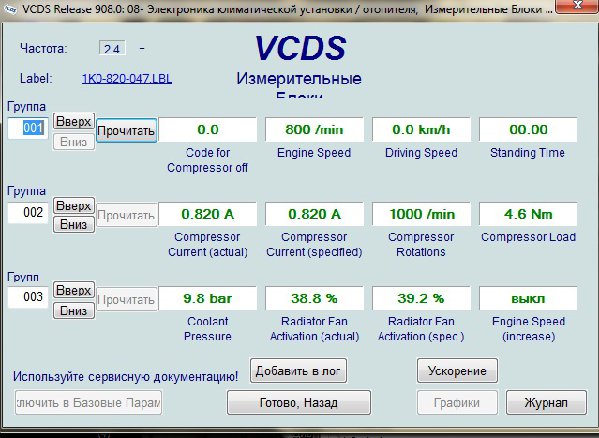Image resolution: width=599 pixels, height=438 pixels.
Task: Click Прочитать button for group 001
Action: point(126,131)
